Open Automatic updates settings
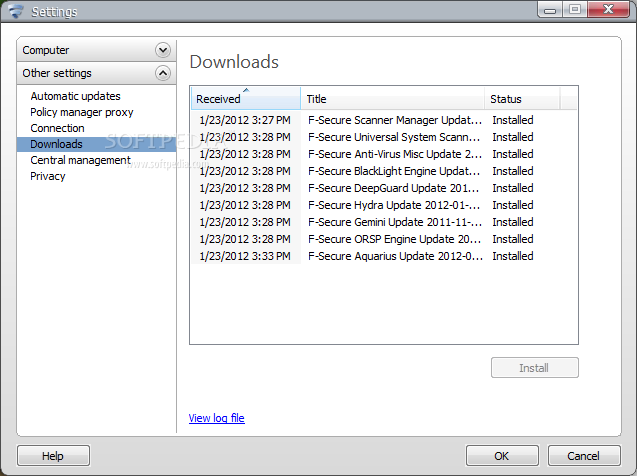Screen dimensions: 637x476 tap(76, 96)
